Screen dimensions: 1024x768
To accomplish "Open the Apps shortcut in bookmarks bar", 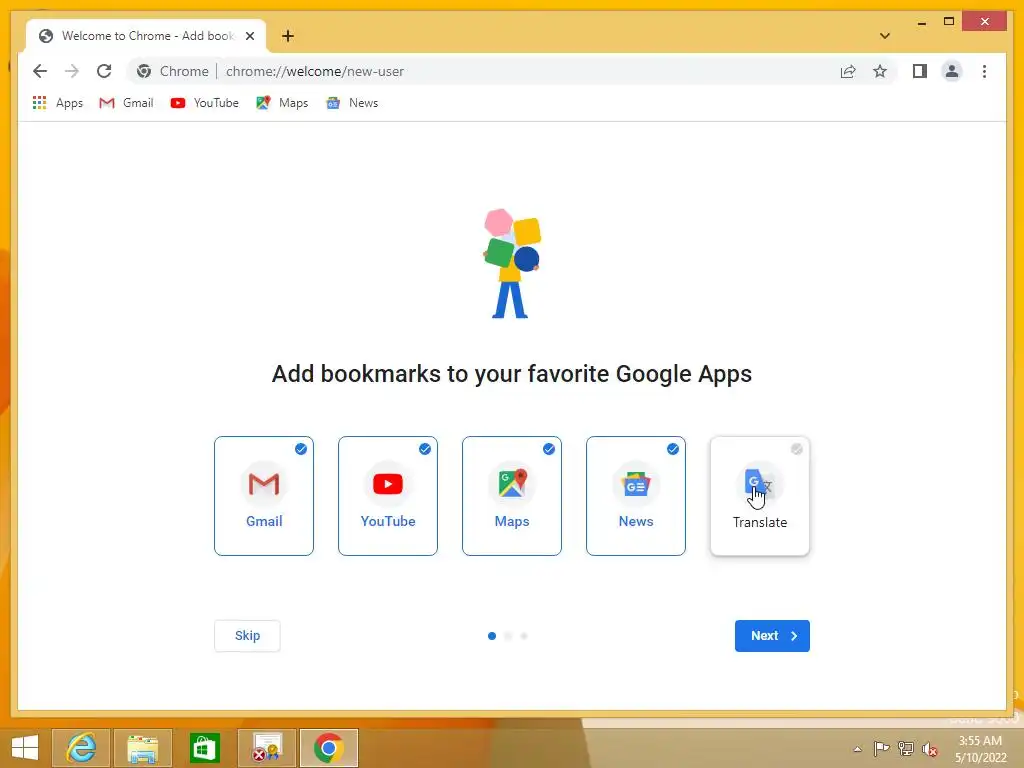I will pyautogui.click(x=57, y=103).
